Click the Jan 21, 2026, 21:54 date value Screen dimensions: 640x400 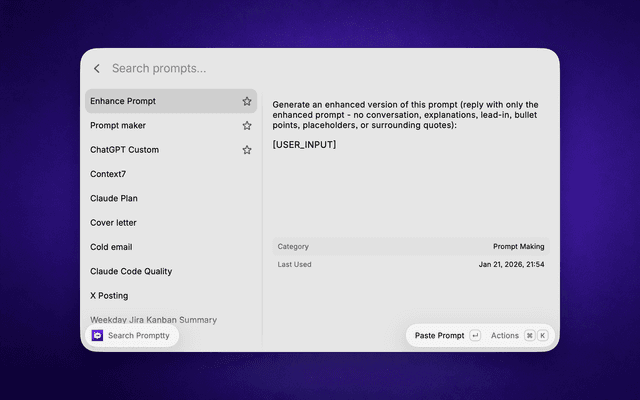click(511, 264)
